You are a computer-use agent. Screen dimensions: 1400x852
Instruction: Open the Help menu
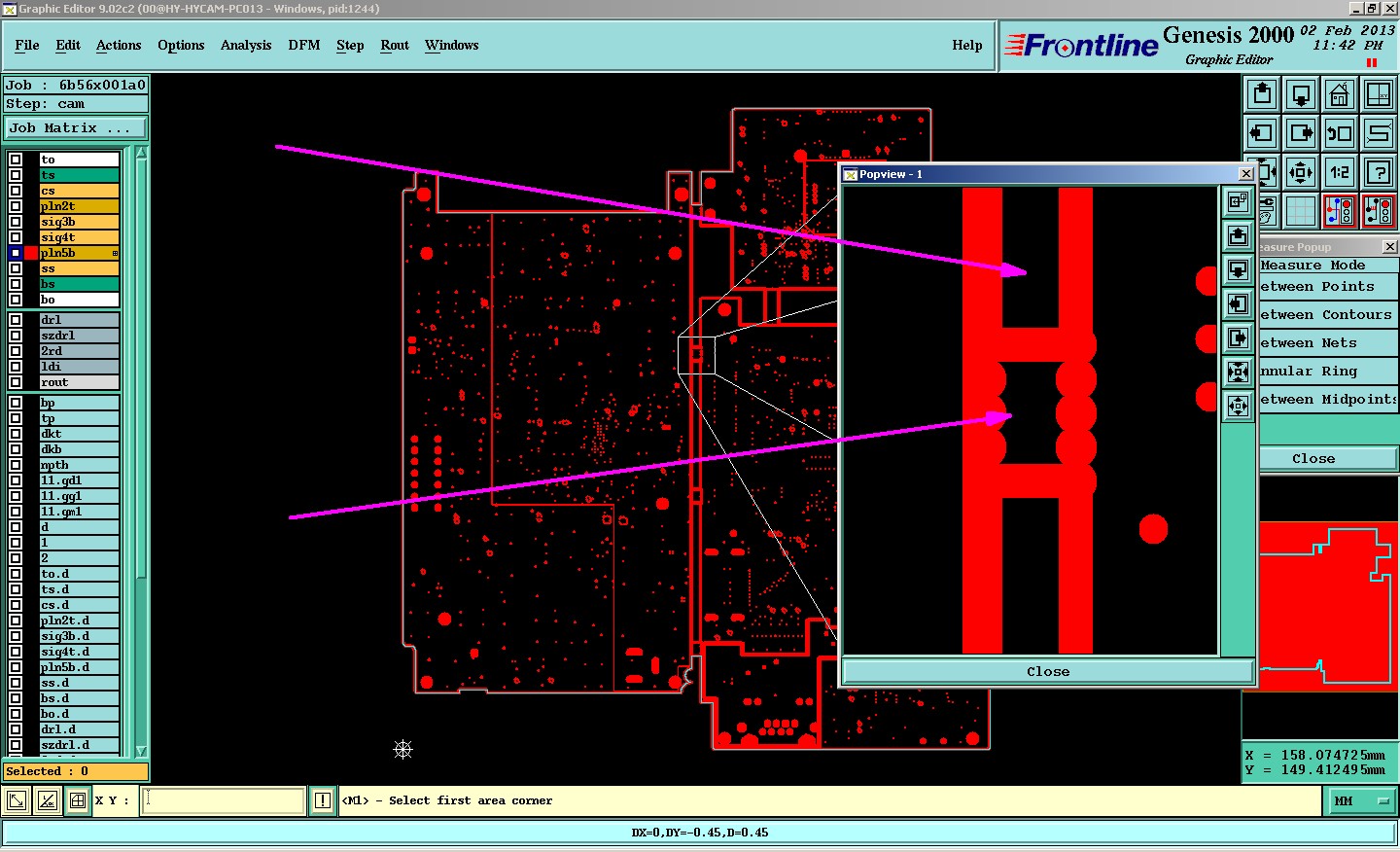point(967,45)
